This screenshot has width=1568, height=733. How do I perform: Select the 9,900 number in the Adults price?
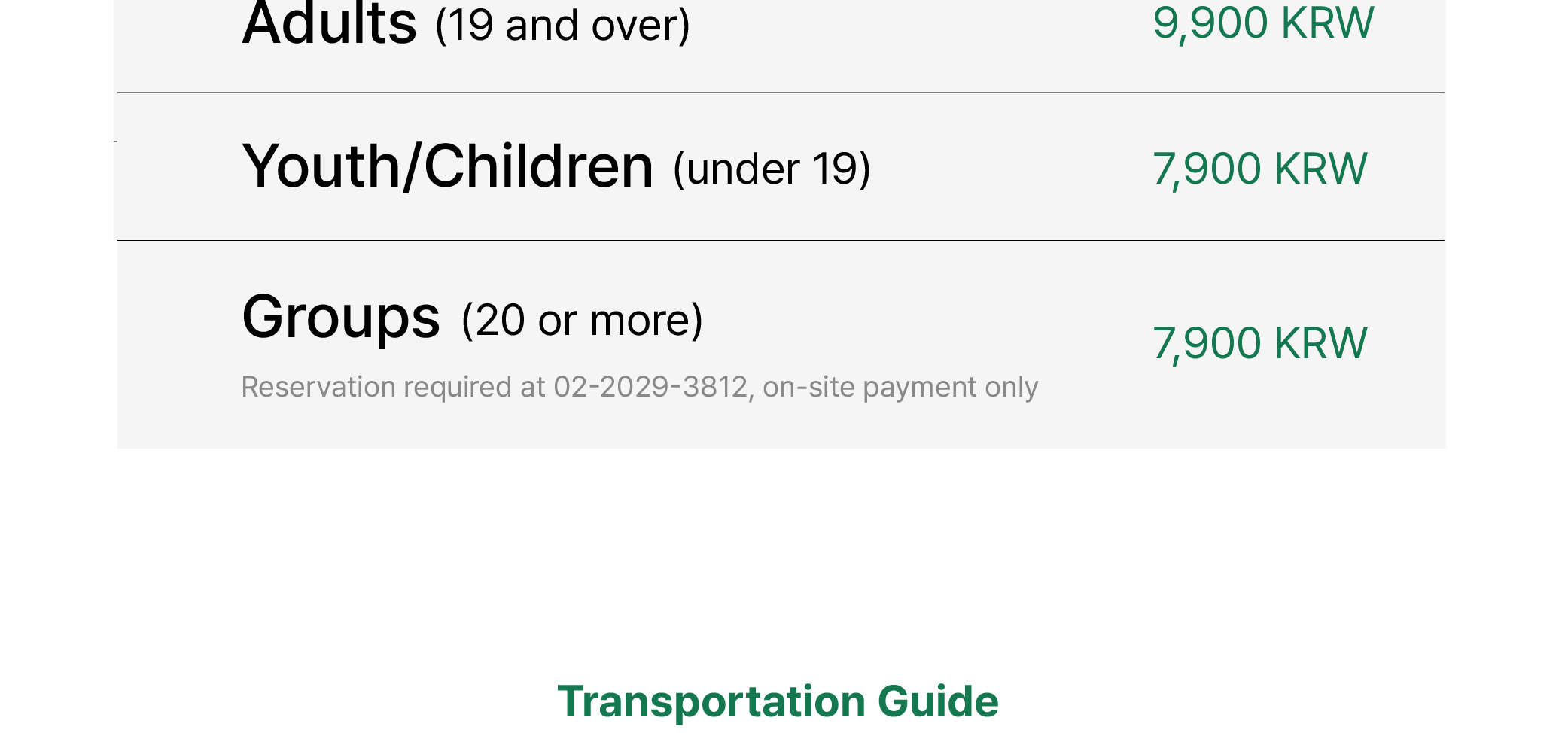(1210, 23)
